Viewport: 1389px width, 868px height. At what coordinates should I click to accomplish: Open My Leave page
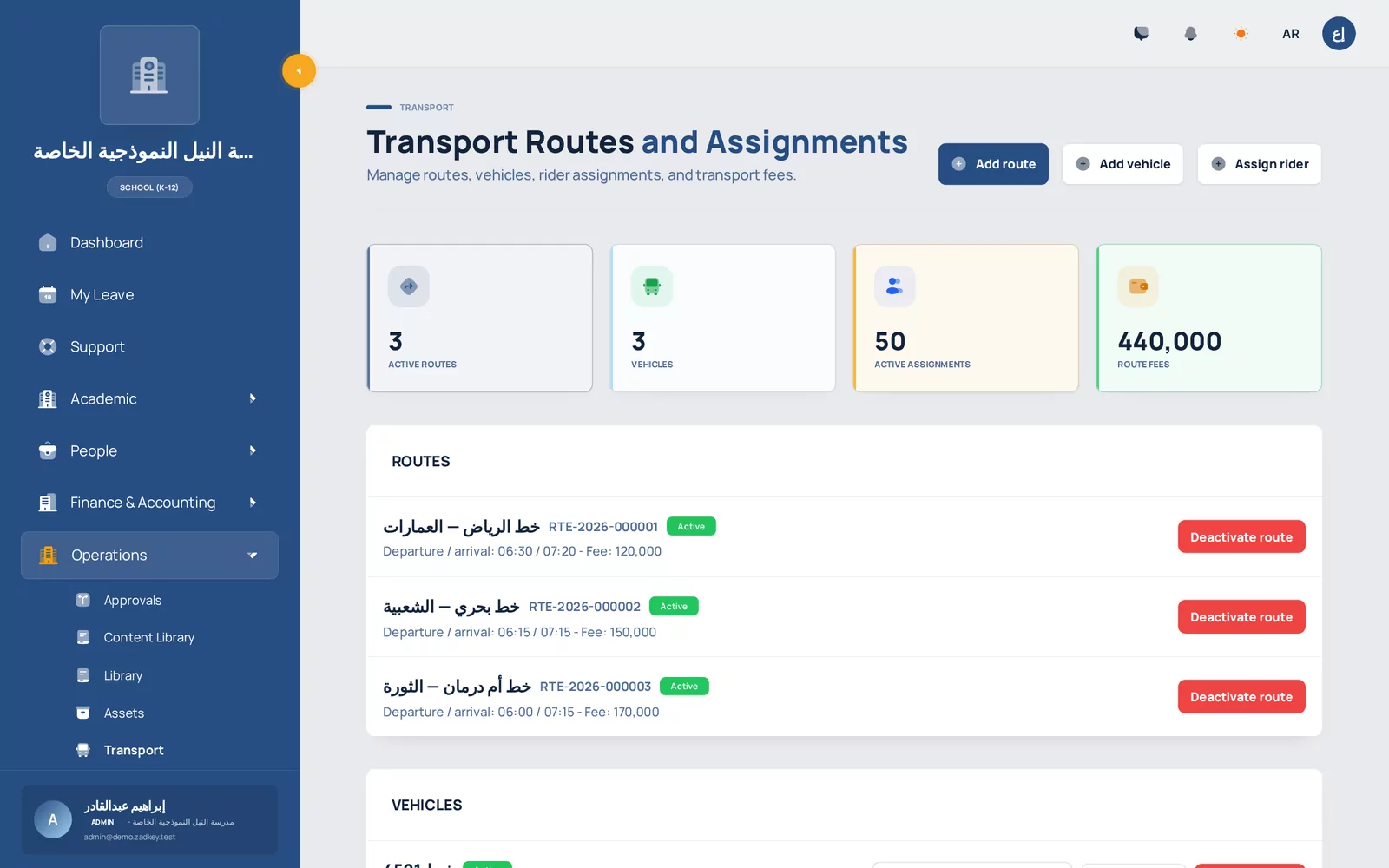[x=149, y=295]
